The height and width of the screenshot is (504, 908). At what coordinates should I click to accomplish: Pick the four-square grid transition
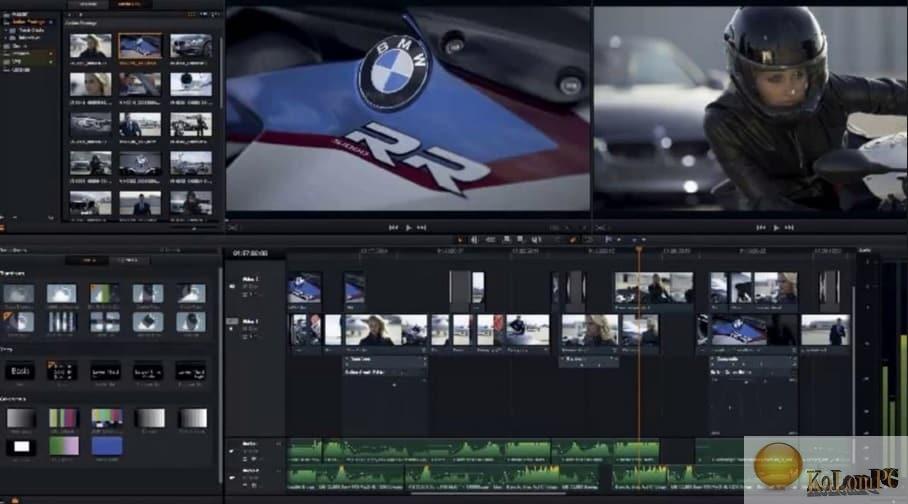point(104,322)
